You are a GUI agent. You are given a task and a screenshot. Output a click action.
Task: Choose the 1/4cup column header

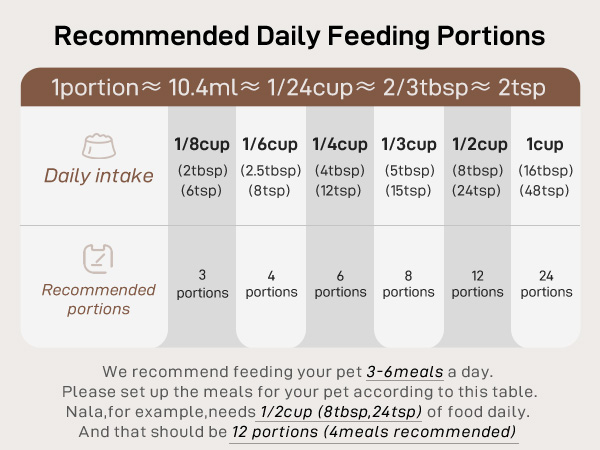click(339, 144)
